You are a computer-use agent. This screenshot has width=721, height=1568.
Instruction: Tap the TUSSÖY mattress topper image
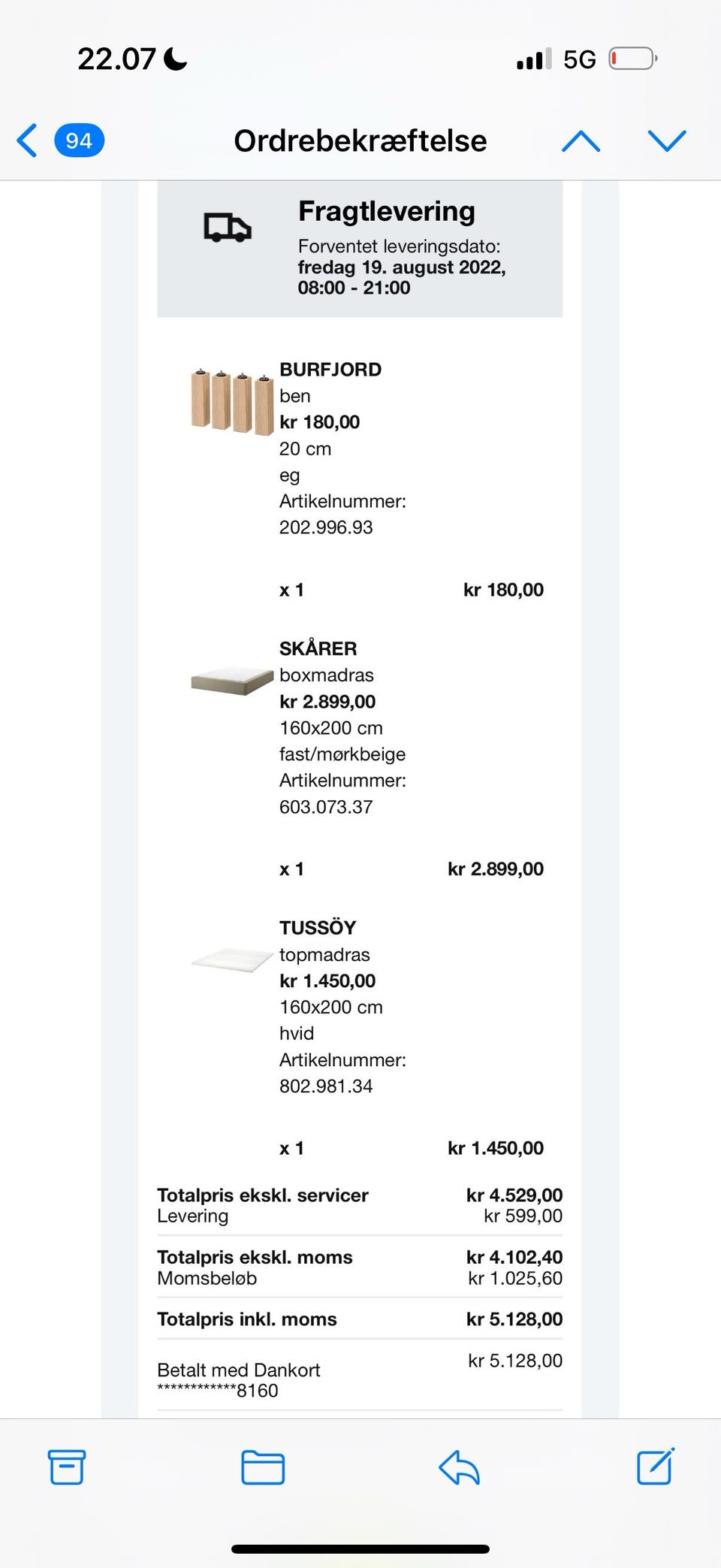pos(232,959)
